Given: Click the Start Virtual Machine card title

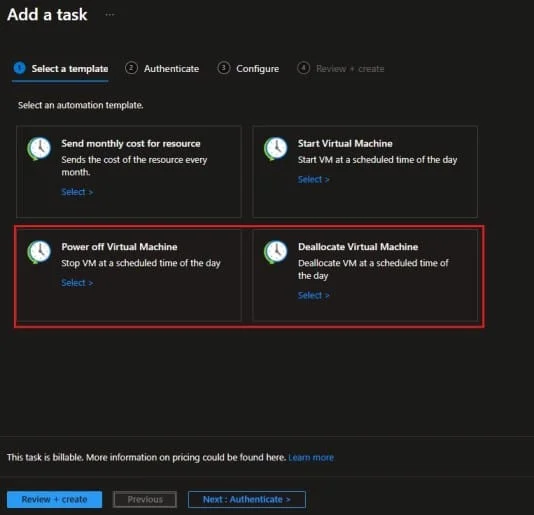Looking at the screenshot, I should click(345, 144).
